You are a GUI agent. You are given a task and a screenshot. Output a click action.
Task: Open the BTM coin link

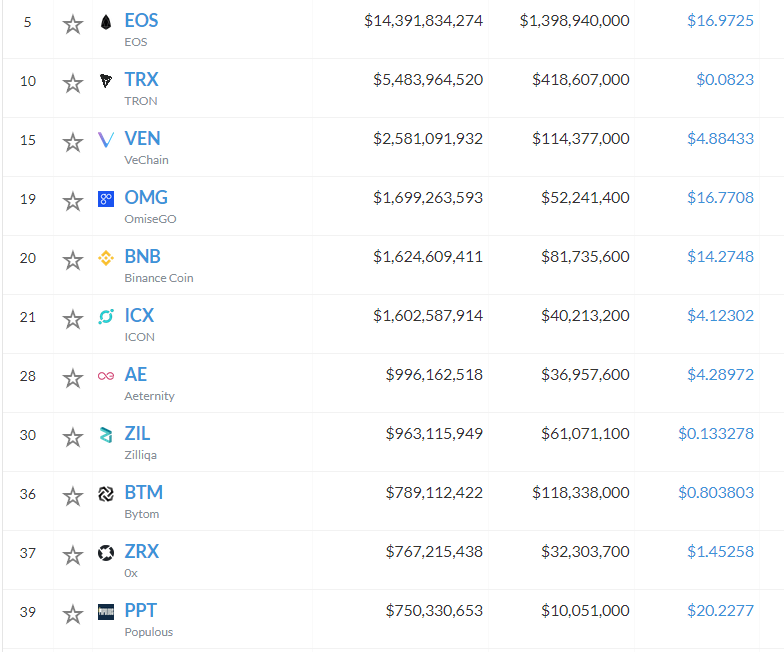(x=144, y=492)
